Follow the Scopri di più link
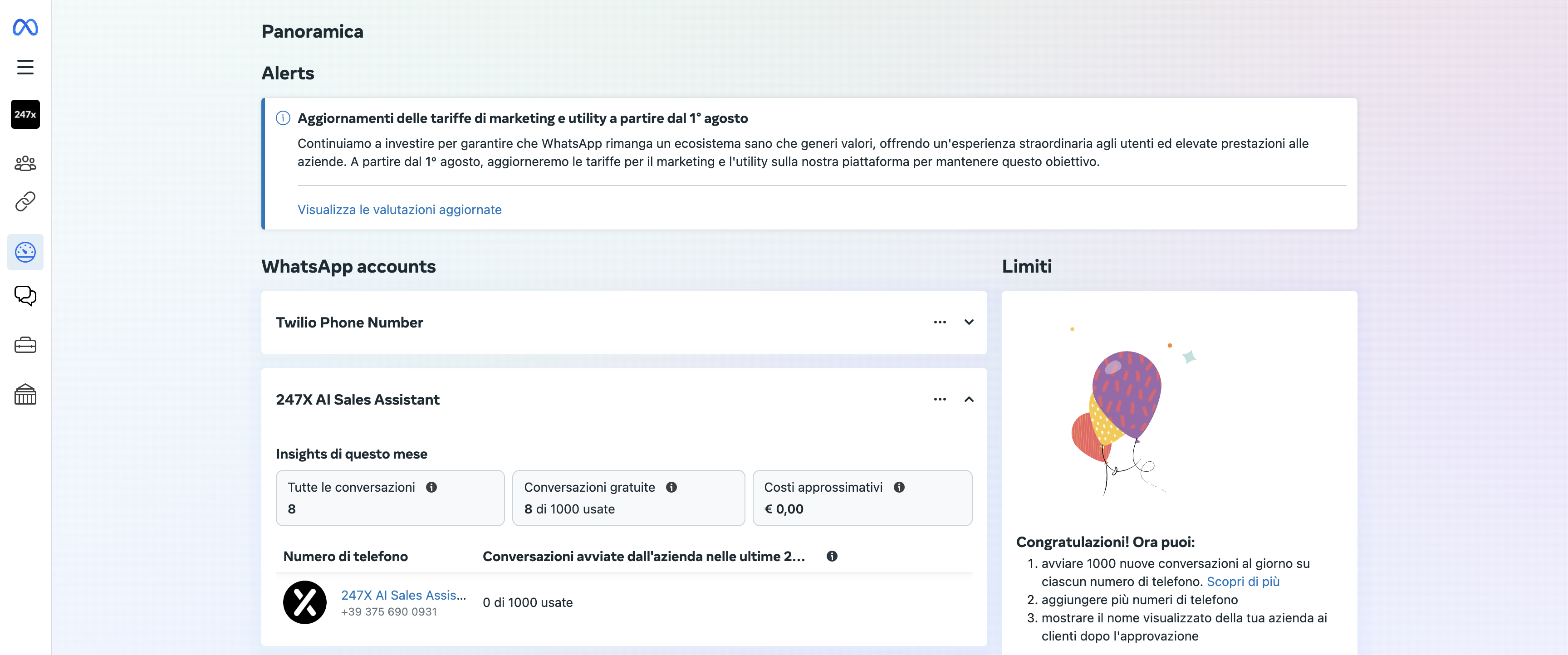Image resolution: width=1568 pixels, height=655 pixels. pyautogui.click(x=1243, y=582)
